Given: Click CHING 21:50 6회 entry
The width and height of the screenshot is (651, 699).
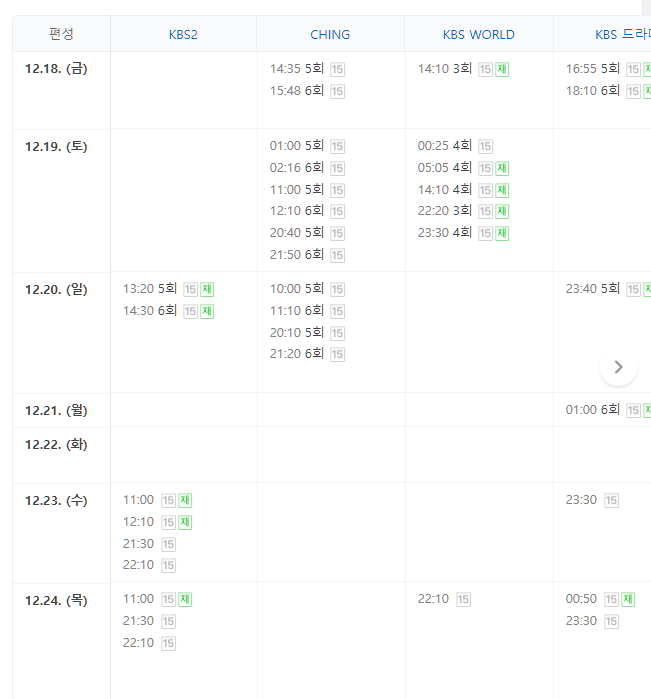Looking at the screenshot, I should (x=297, y=255).
